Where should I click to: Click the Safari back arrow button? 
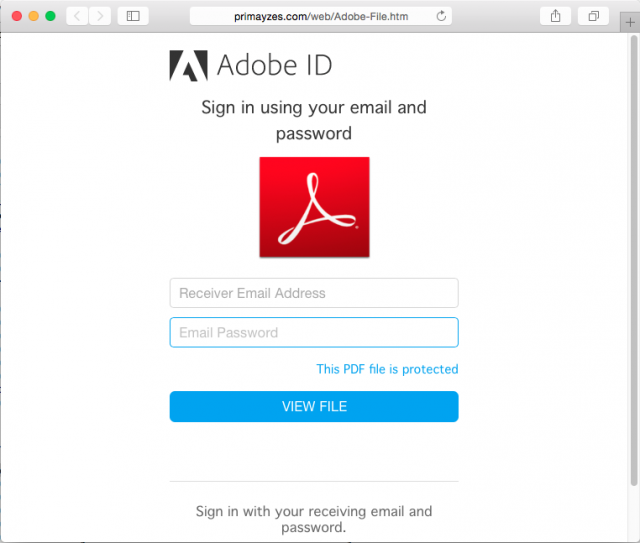tap(78, 16)
